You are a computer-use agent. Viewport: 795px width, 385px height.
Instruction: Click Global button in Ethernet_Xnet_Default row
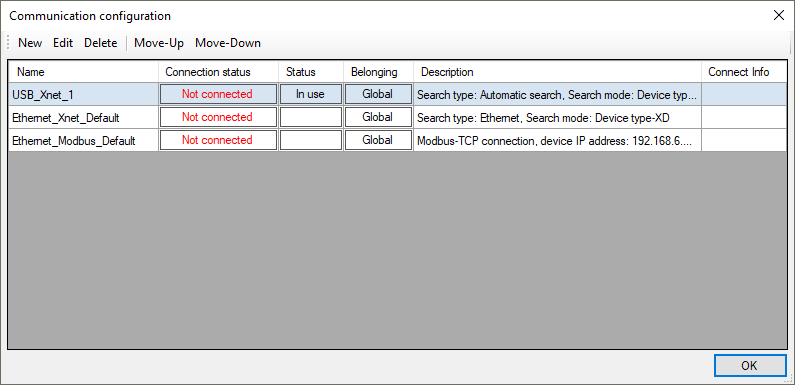pos(378,117)
